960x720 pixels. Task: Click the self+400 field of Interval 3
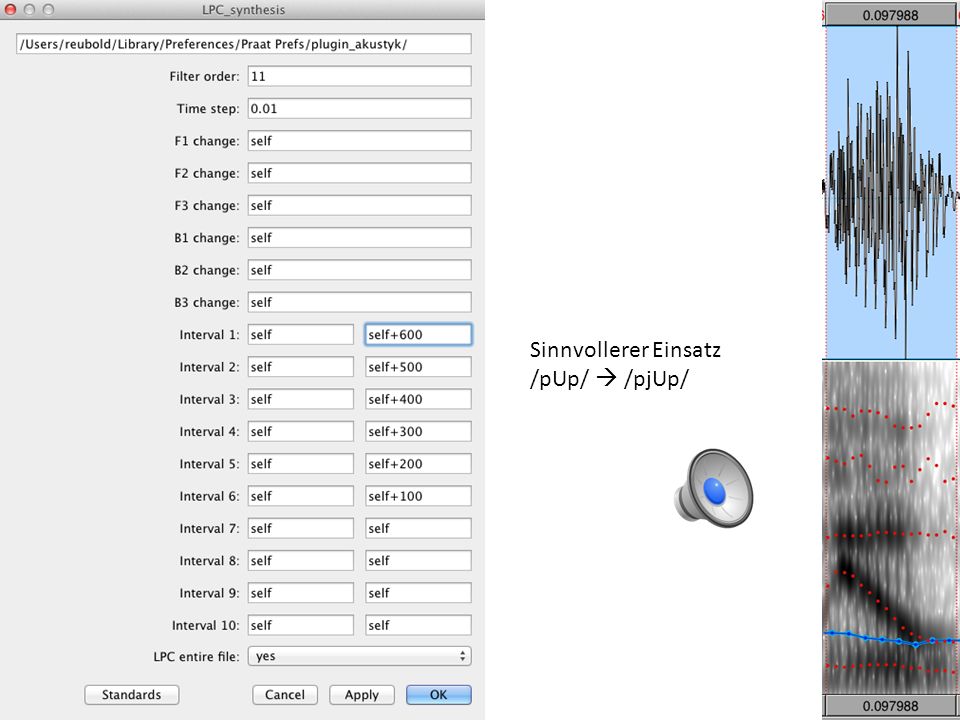418,399
